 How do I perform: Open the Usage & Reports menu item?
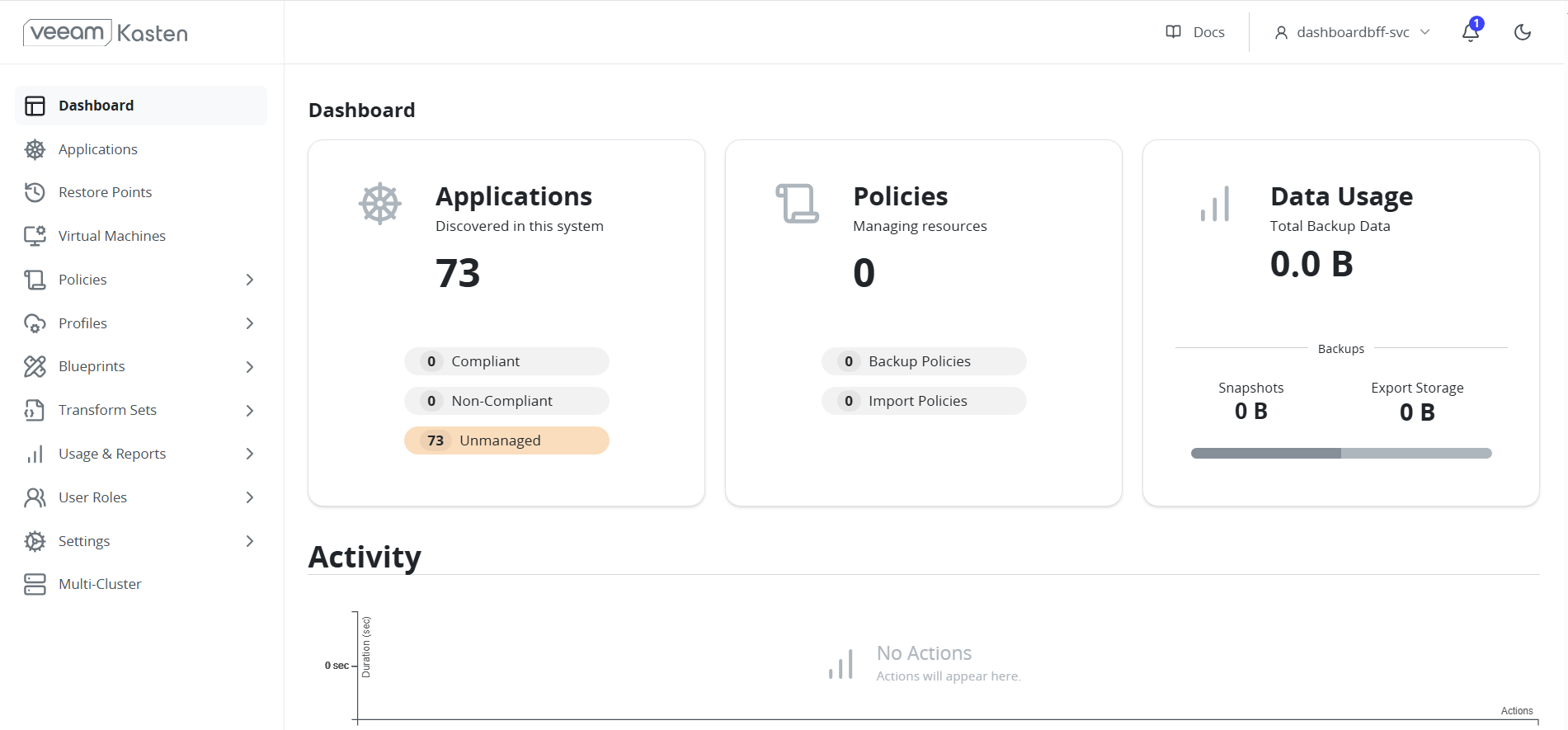click(112, 454)
